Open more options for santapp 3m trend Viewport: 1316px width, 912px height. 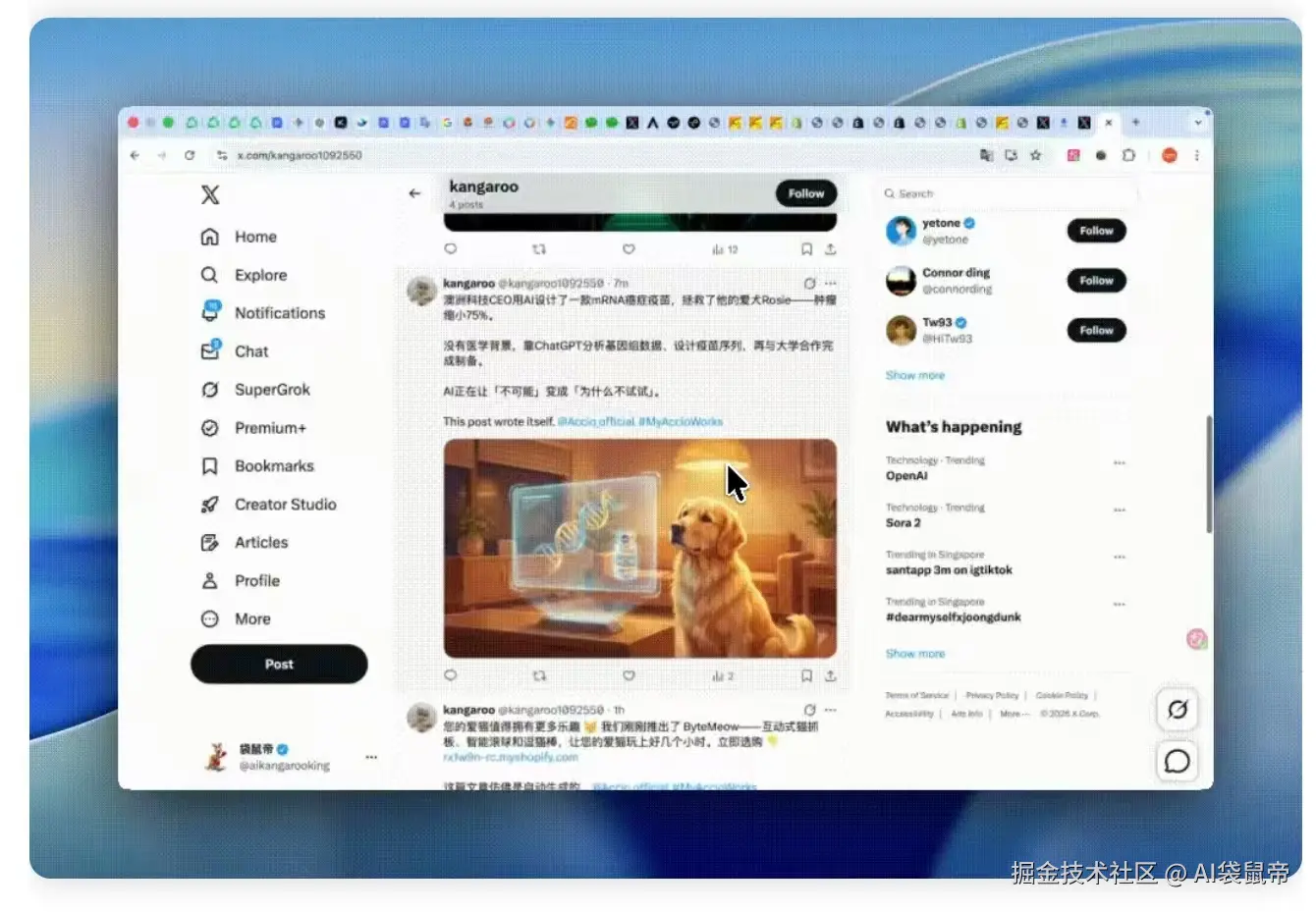tap(1119, 557)
